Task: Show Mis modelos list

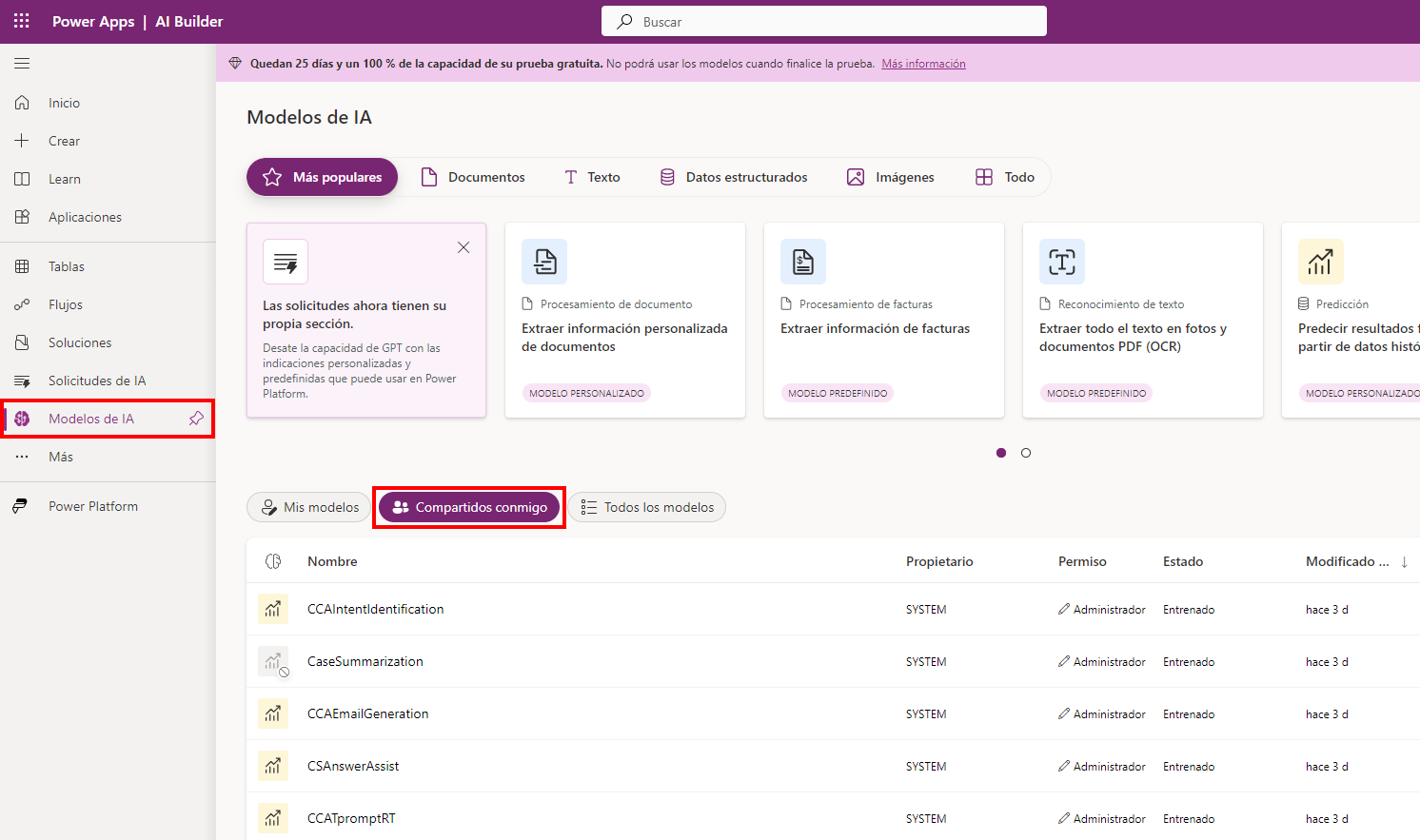Action: 309,507
